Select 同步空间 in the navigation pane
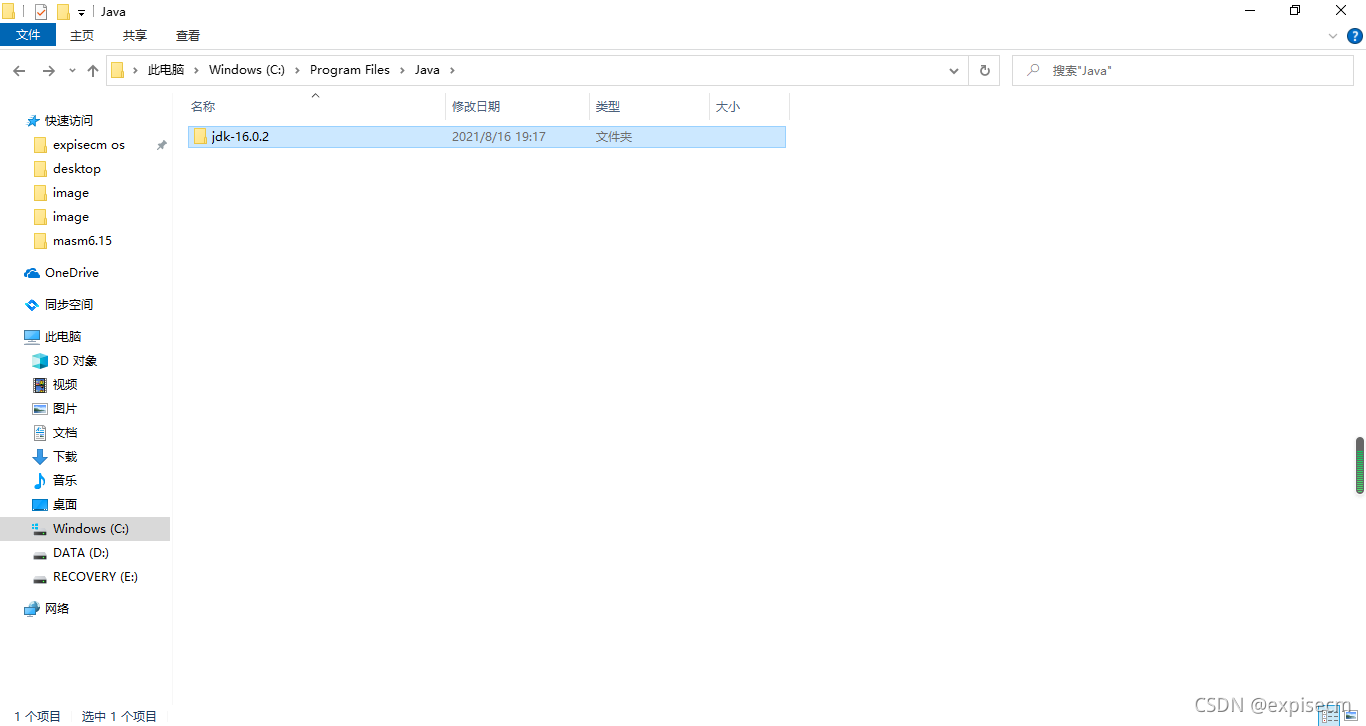The width and height of the screenshot is (1366, 726). [x=69, y=305]
